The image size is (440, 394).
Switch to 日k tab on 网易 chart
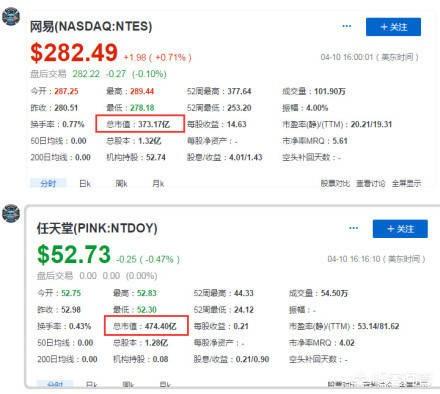coord(85,183)
